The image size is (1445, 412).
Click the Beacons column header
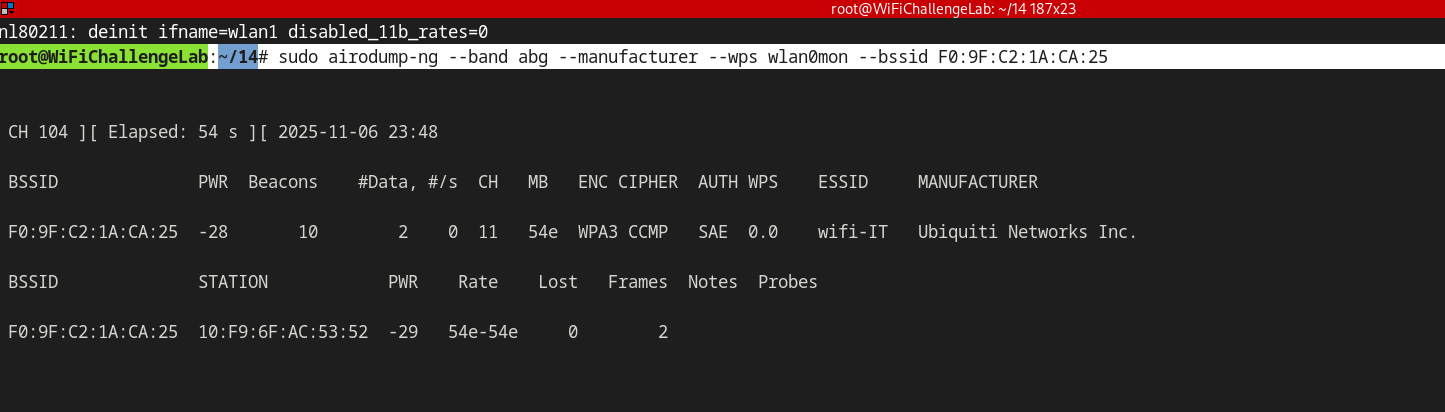[x=282, y=182]
